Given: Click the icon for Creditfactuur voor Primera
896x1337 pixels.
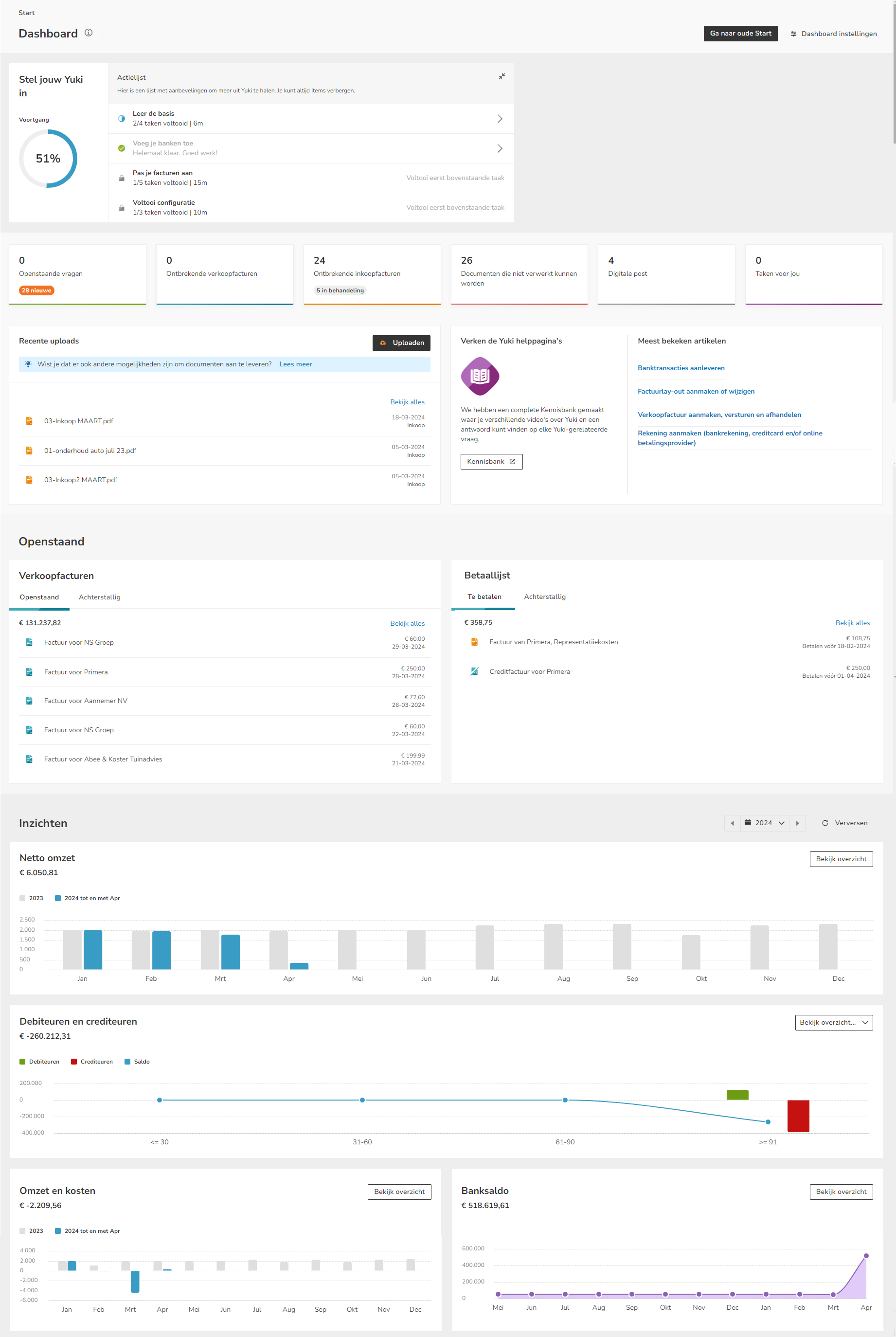Looking at the screenshot, I should click(x=474, y=671).
